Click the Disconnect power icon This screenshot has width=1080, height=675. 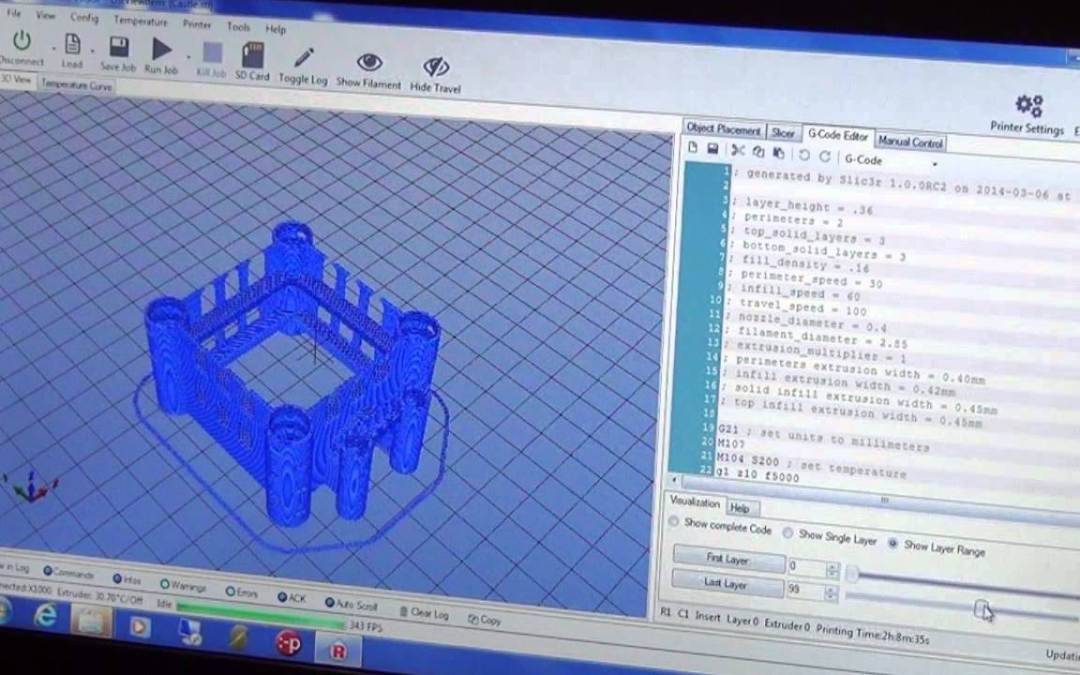coord(22,41)
